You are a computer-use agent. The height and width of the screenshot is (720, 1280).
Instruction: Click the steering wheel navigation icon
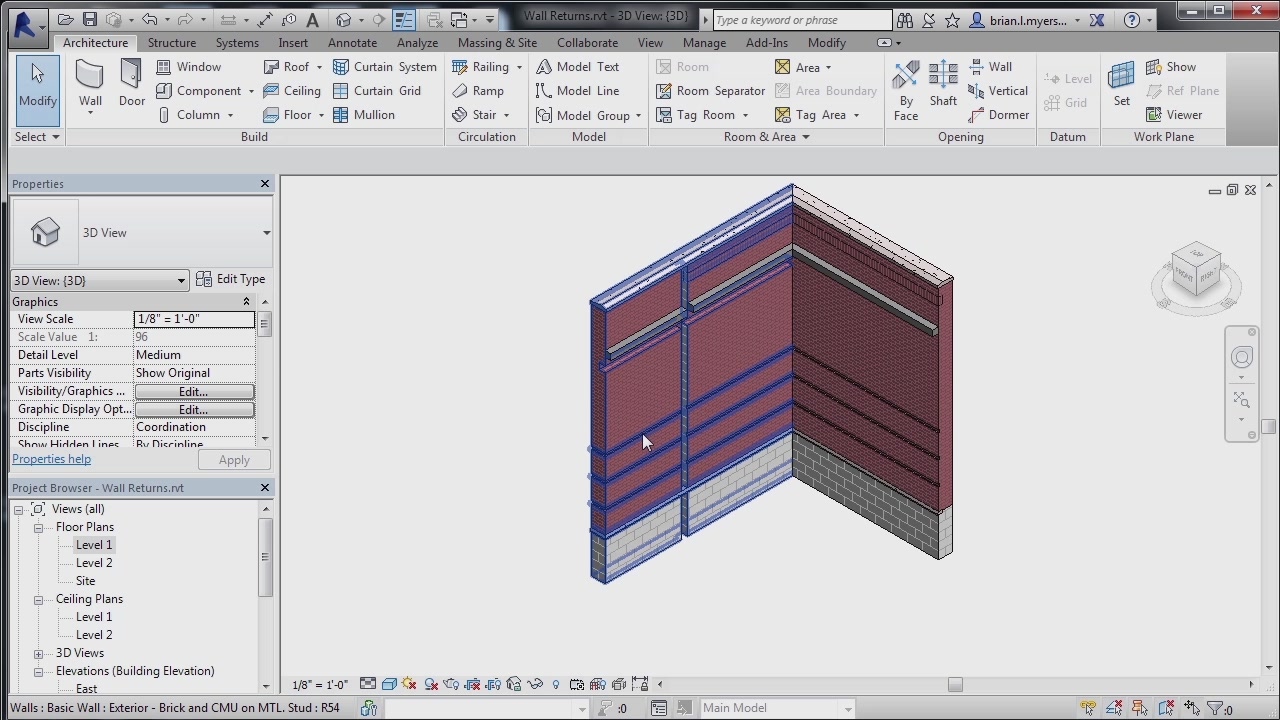tap(1242, 358)
